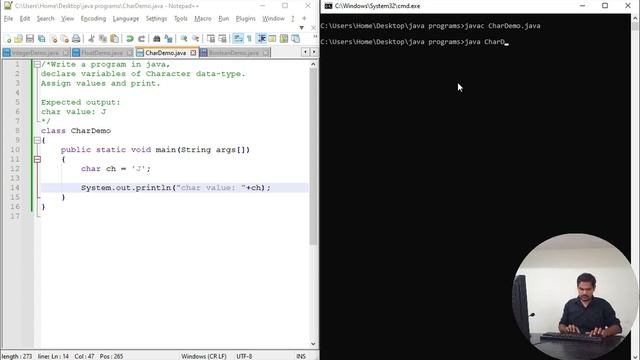Switch to the IntegerDemo.java tab
The height and width of the screenshot is (360, 640).
[x=36, y=53]
